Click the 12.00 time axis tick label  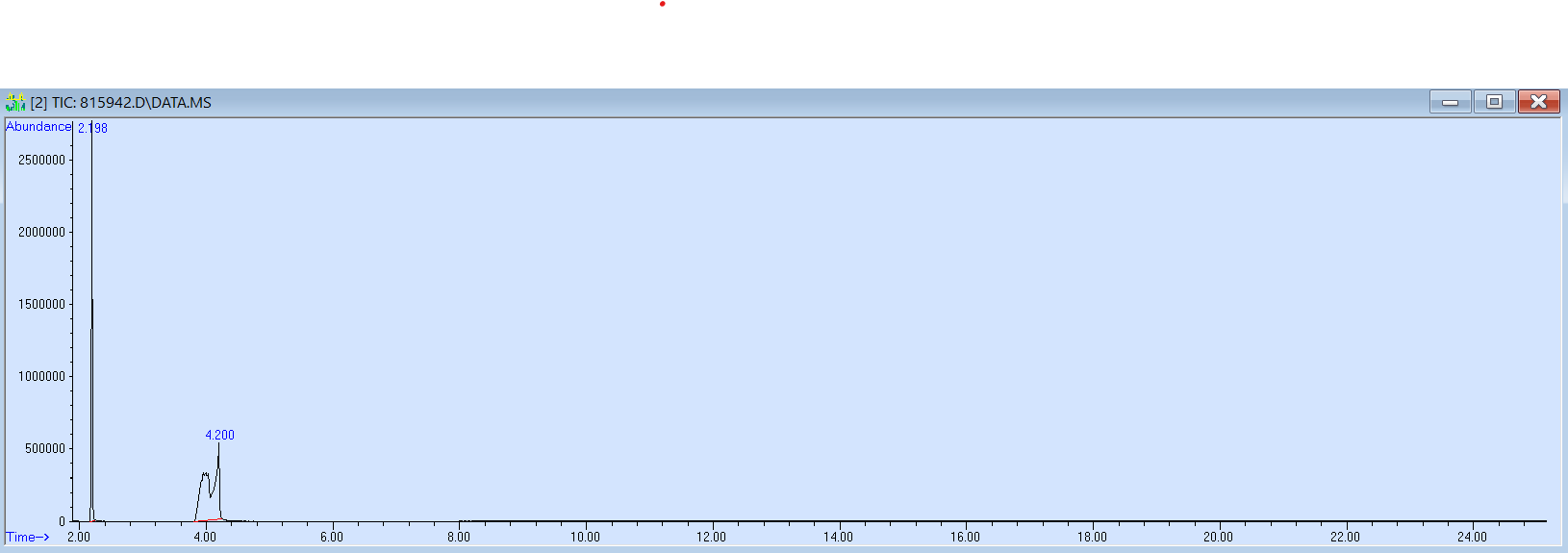tap(711, 537)
